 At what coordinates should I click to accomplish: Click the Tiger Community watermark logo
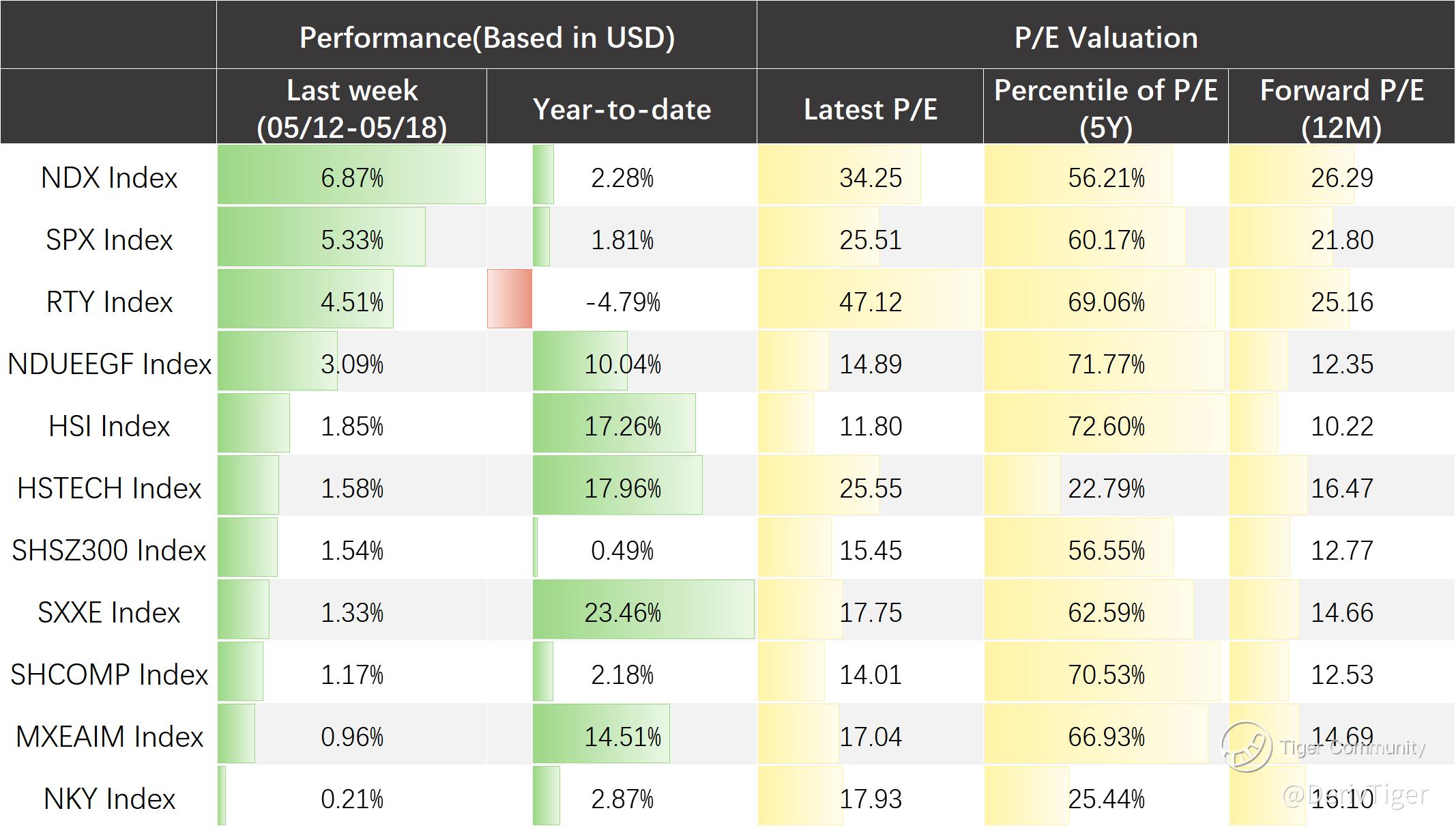coord(1246,747)
